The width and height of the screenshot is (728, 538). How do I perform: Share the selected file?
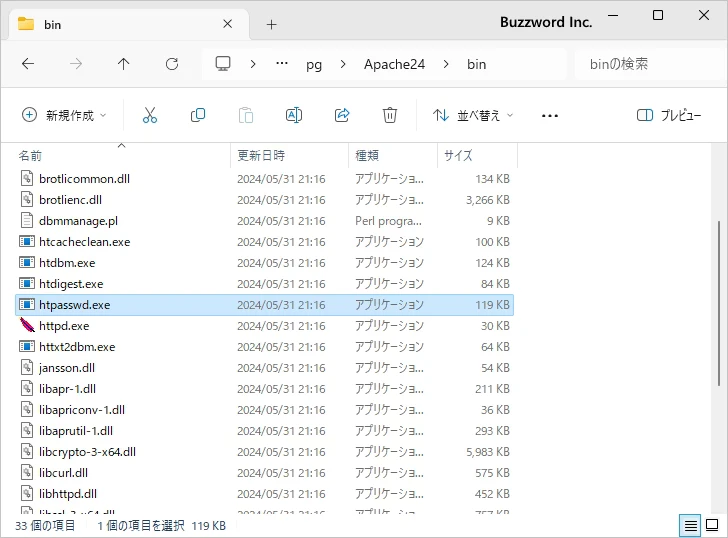(342, 115)
